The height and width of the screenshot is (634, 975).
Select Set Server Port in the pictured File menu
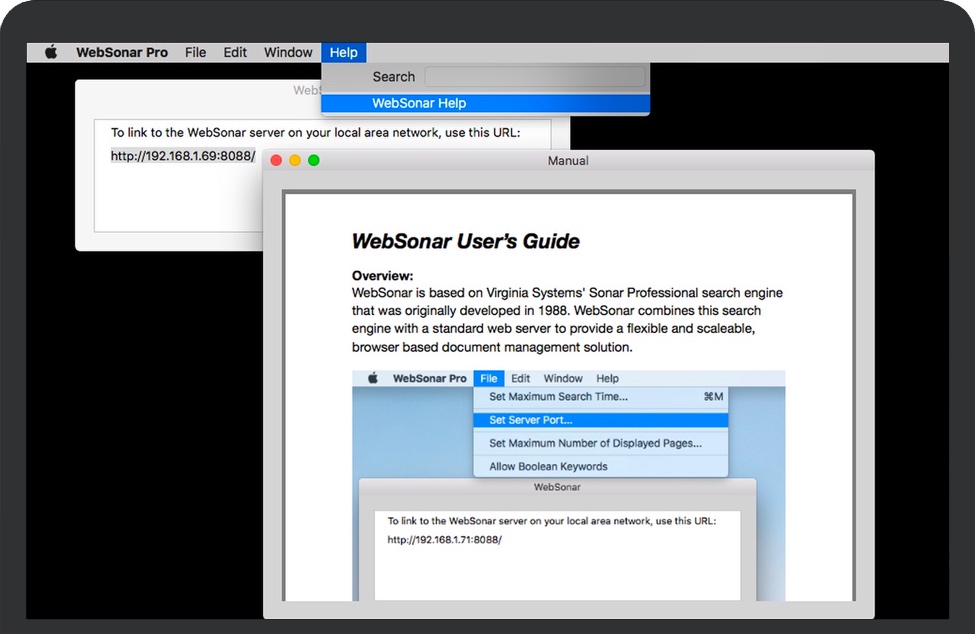[530, 420]
